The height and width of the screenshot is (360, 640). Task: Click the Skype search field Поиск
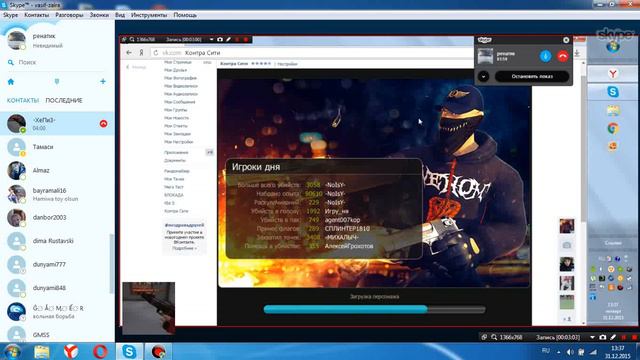[x=57, y=62]
